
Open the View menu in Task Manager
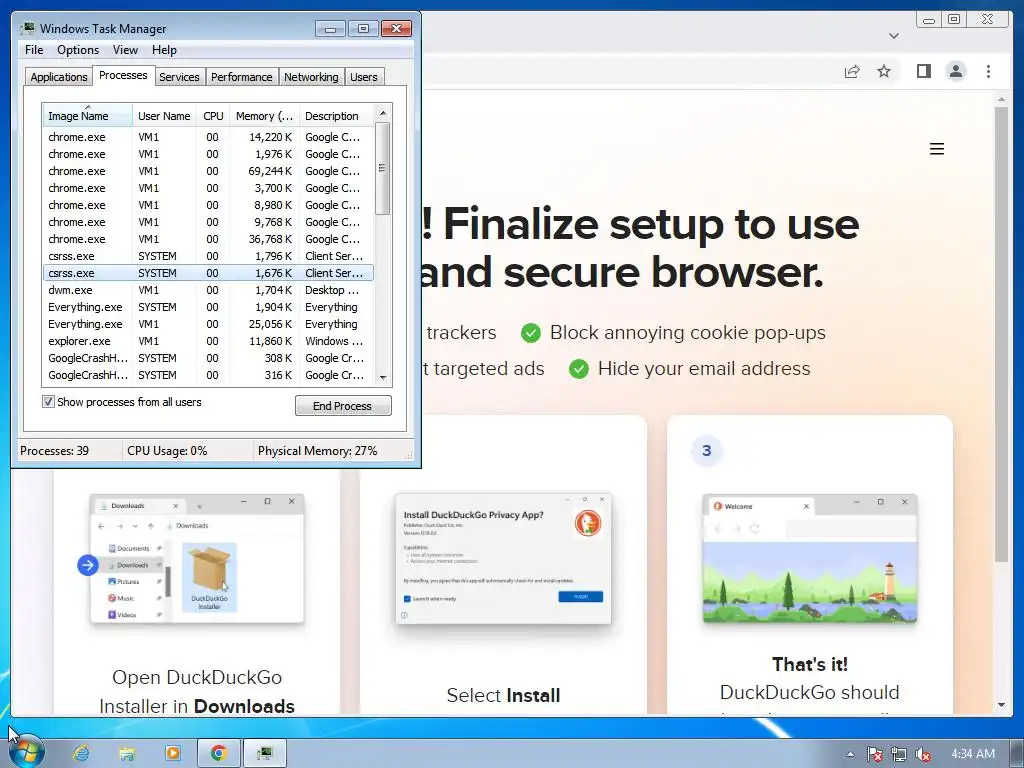[125, 50]
